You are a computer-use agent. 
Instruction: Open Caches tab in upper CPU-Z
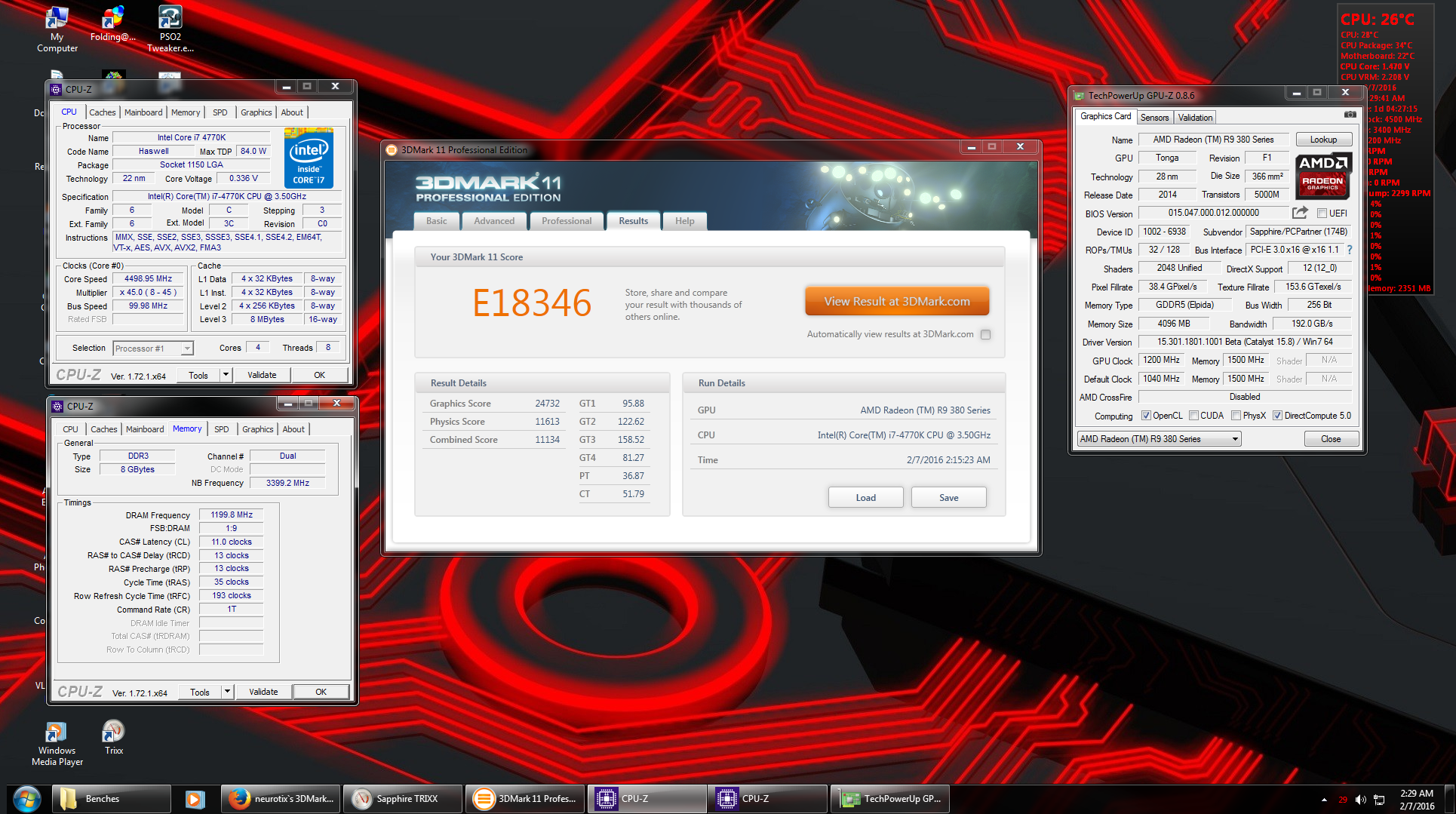(x=103, y=112)
